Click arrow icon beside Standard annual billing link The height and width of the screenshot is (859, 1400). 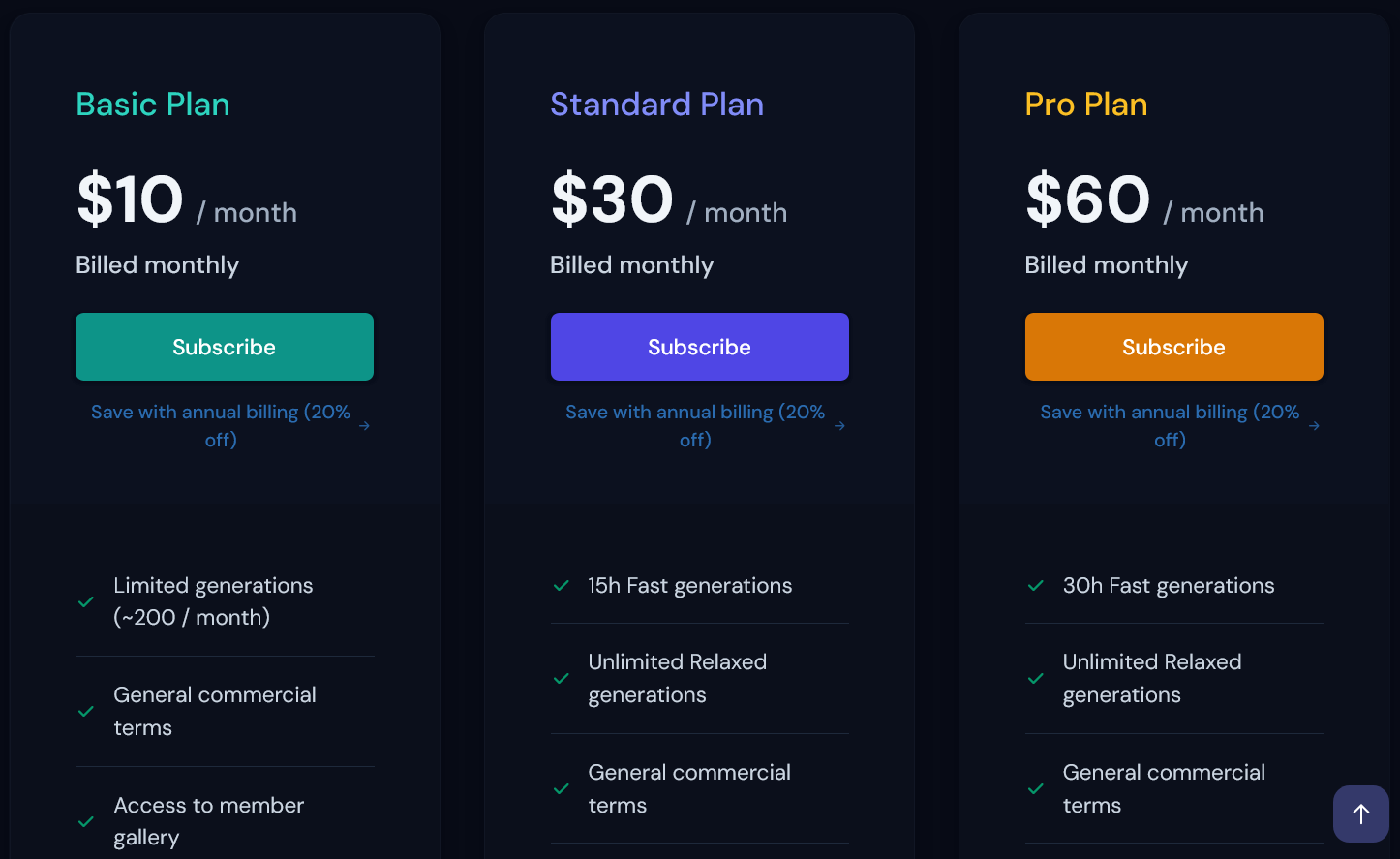(839, 426)
